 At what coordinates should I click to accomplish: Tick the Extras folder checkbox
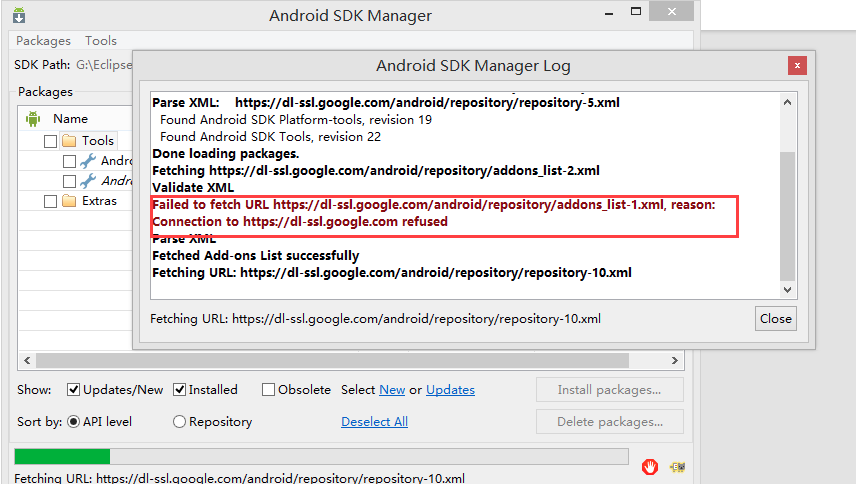[50, 201]
